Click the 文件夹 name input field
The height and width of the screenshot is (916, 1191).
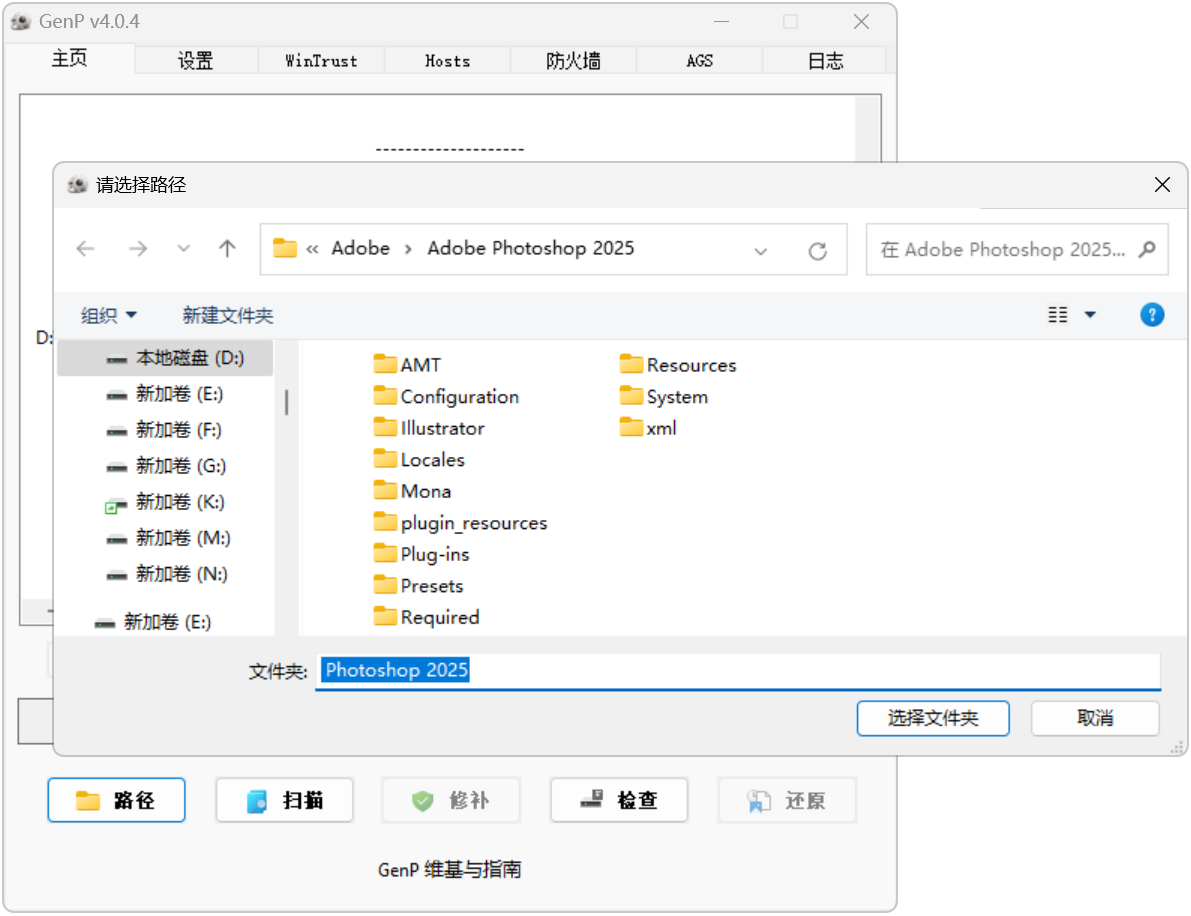pyautogui.click(x=738, y=671)
